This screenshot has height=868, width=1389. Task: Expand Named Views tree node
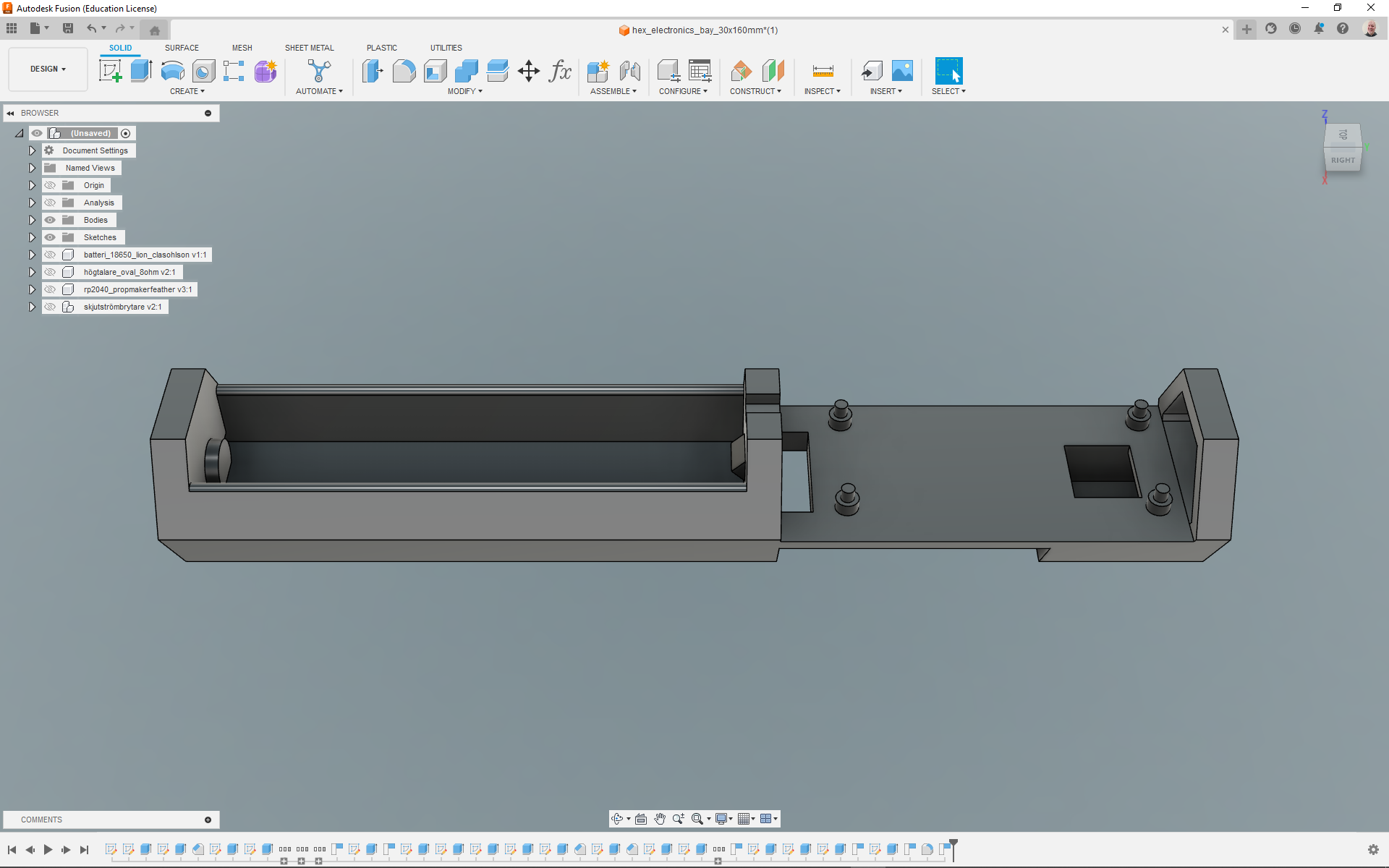point(32,168)
